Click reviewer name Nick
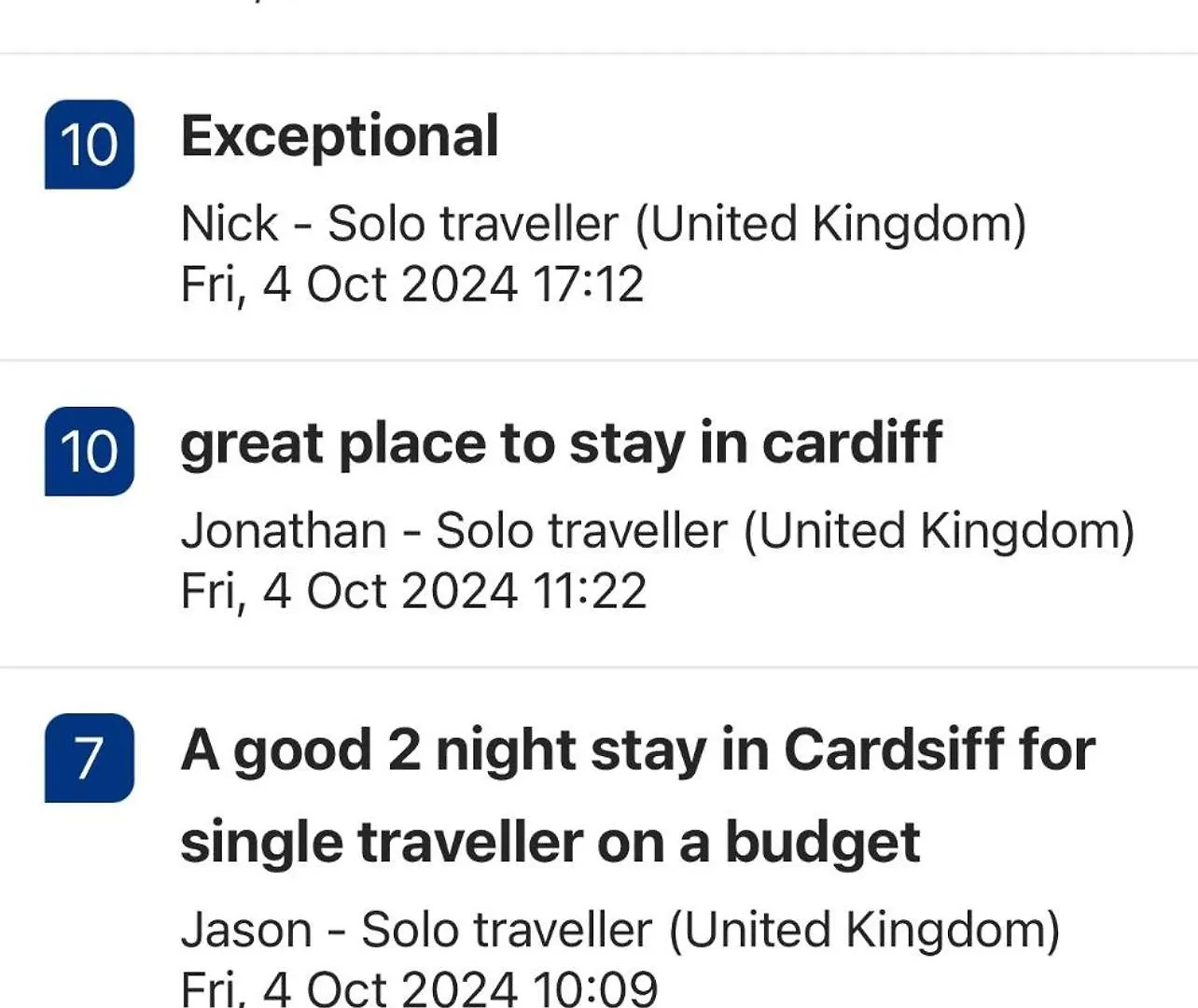The image size is (1198, 1008). tap(230, 224)
